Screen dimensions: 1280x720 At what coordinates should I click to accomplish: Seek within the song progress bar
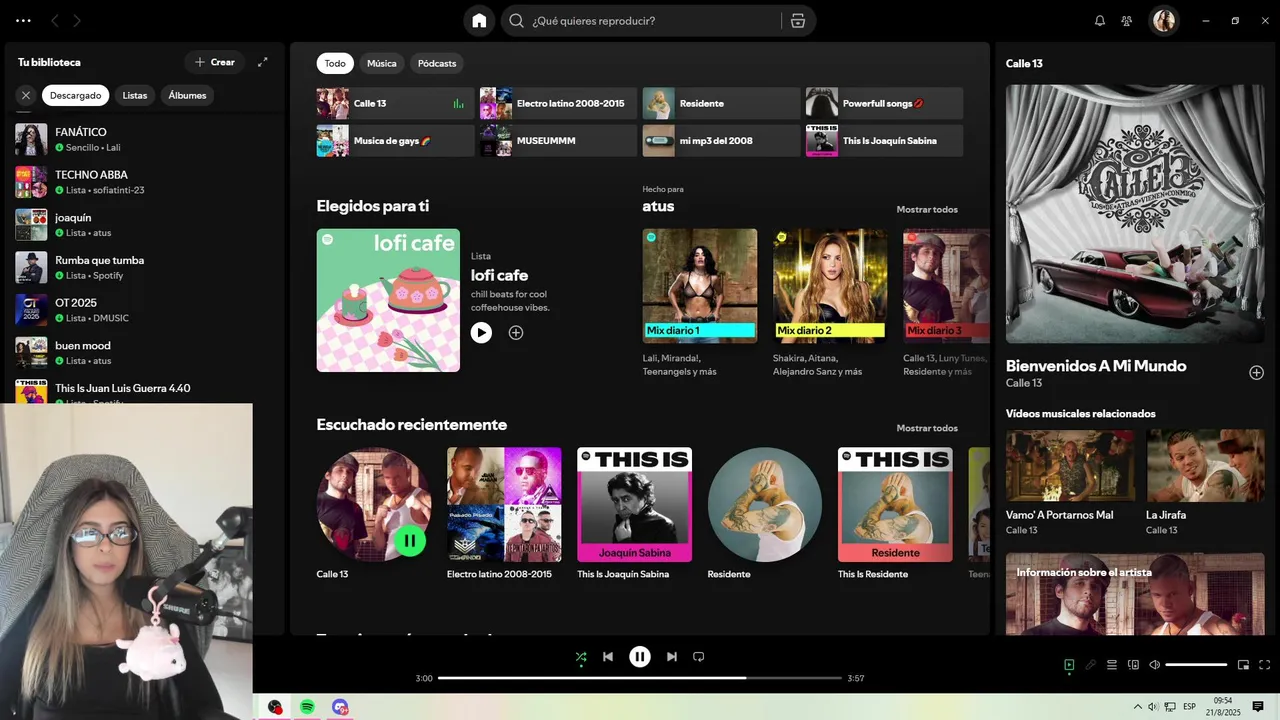pos(640,678)
